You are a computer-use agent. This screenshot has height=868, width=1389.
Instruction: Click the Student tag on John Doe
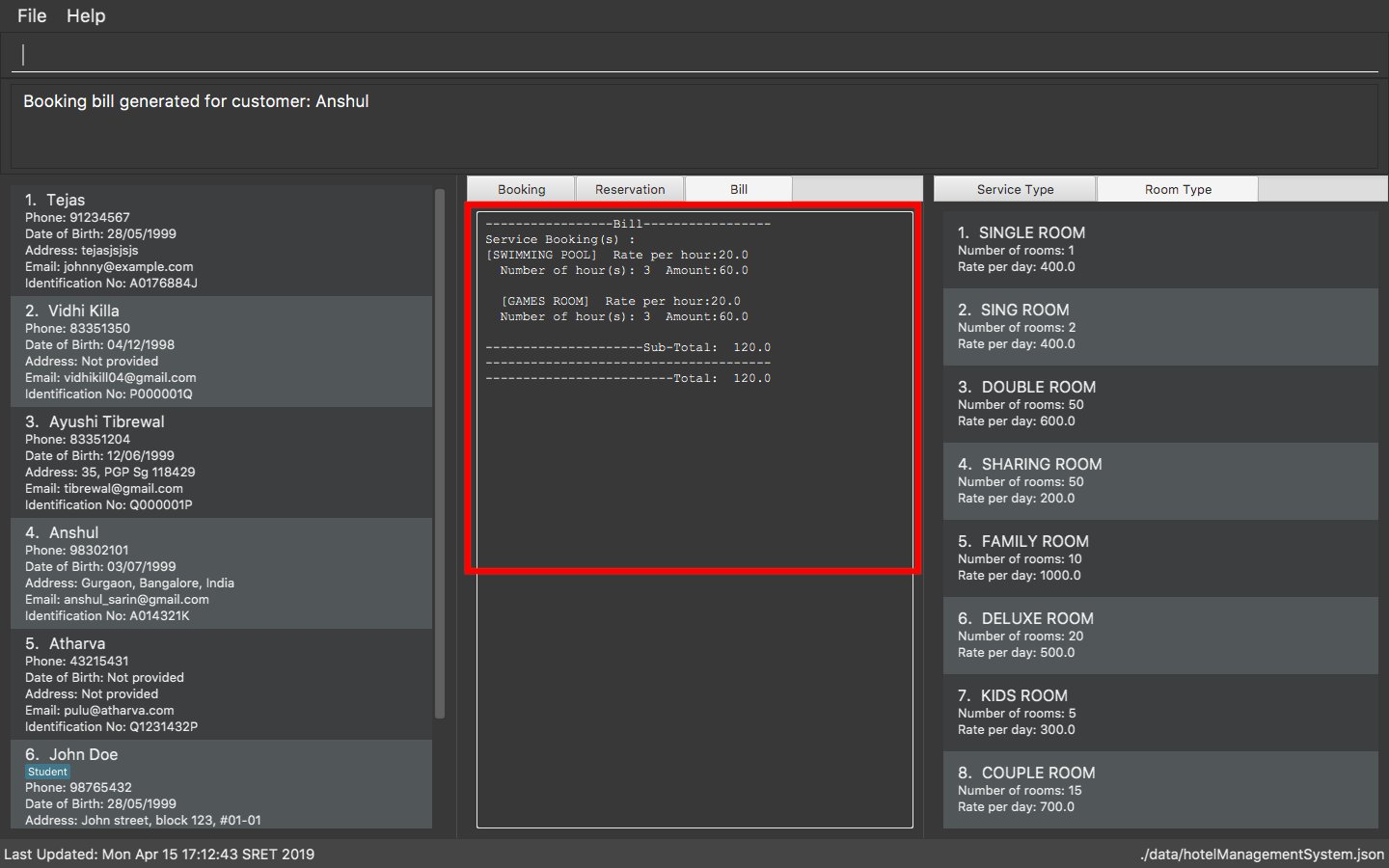tap(47, 772)
